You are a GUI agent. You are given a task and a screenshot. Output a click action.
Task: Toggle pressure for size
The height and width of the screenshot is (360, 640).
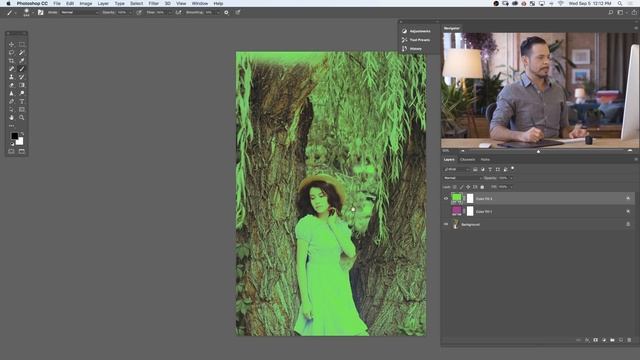click(238, 13)
